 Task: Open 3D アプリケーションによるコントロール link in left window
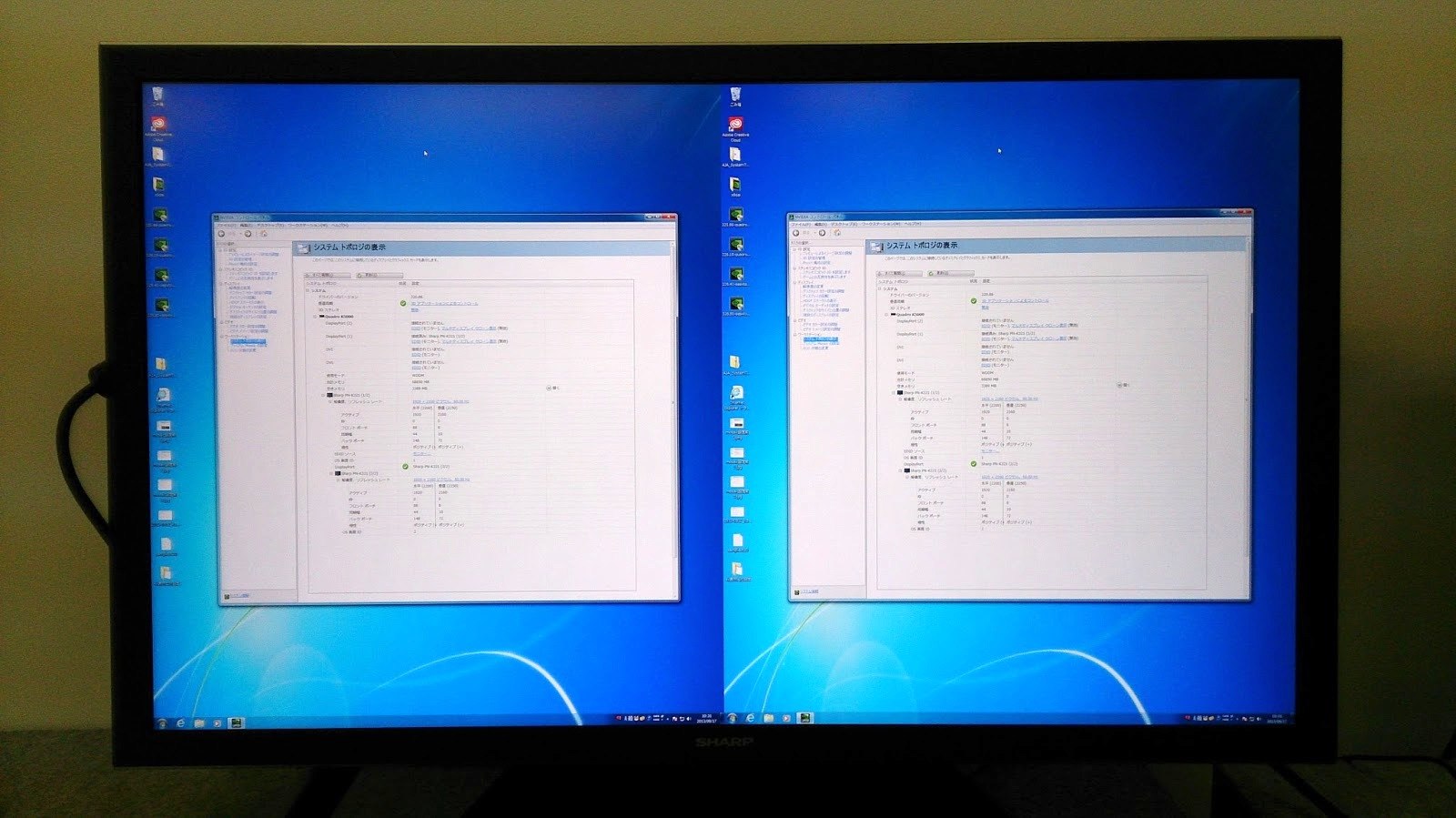point(444,303)
